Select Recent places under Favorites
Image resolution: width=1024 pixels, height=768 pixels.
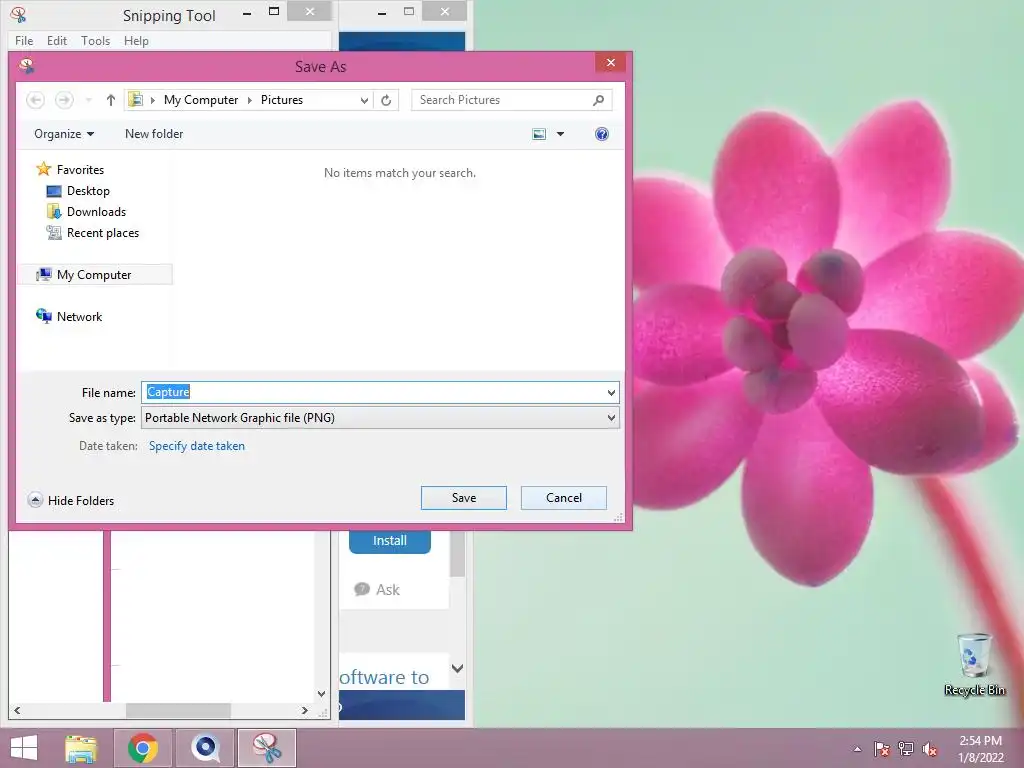pyautogui.click(x=93, y=232)
